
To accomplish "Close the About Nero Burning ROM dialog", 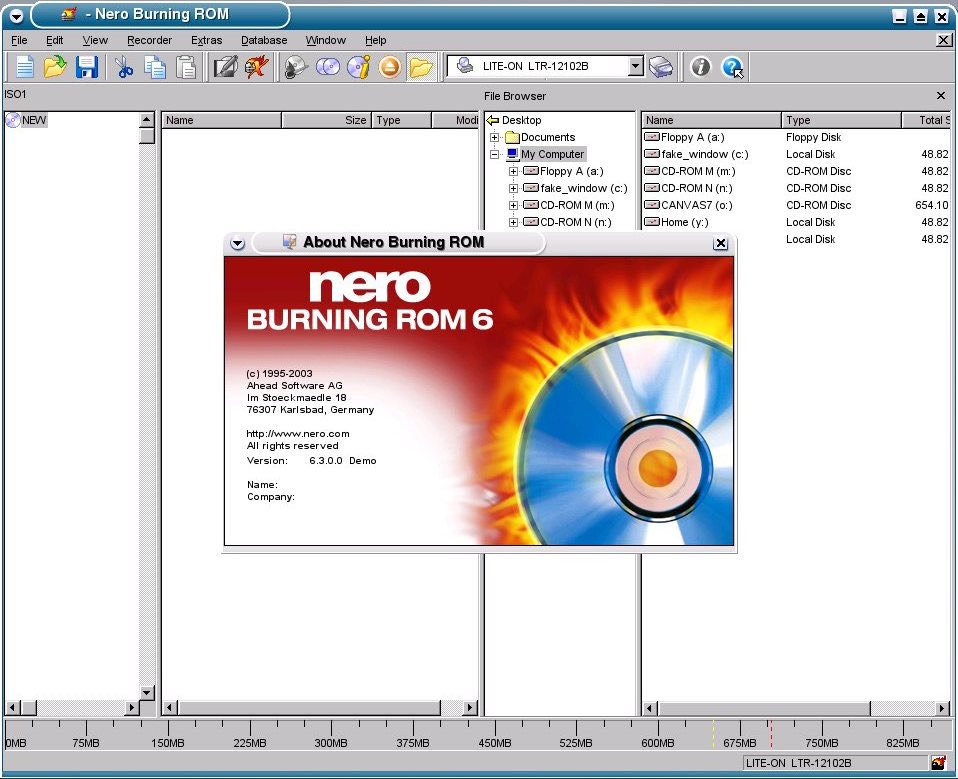I will (x=720, y=243).
